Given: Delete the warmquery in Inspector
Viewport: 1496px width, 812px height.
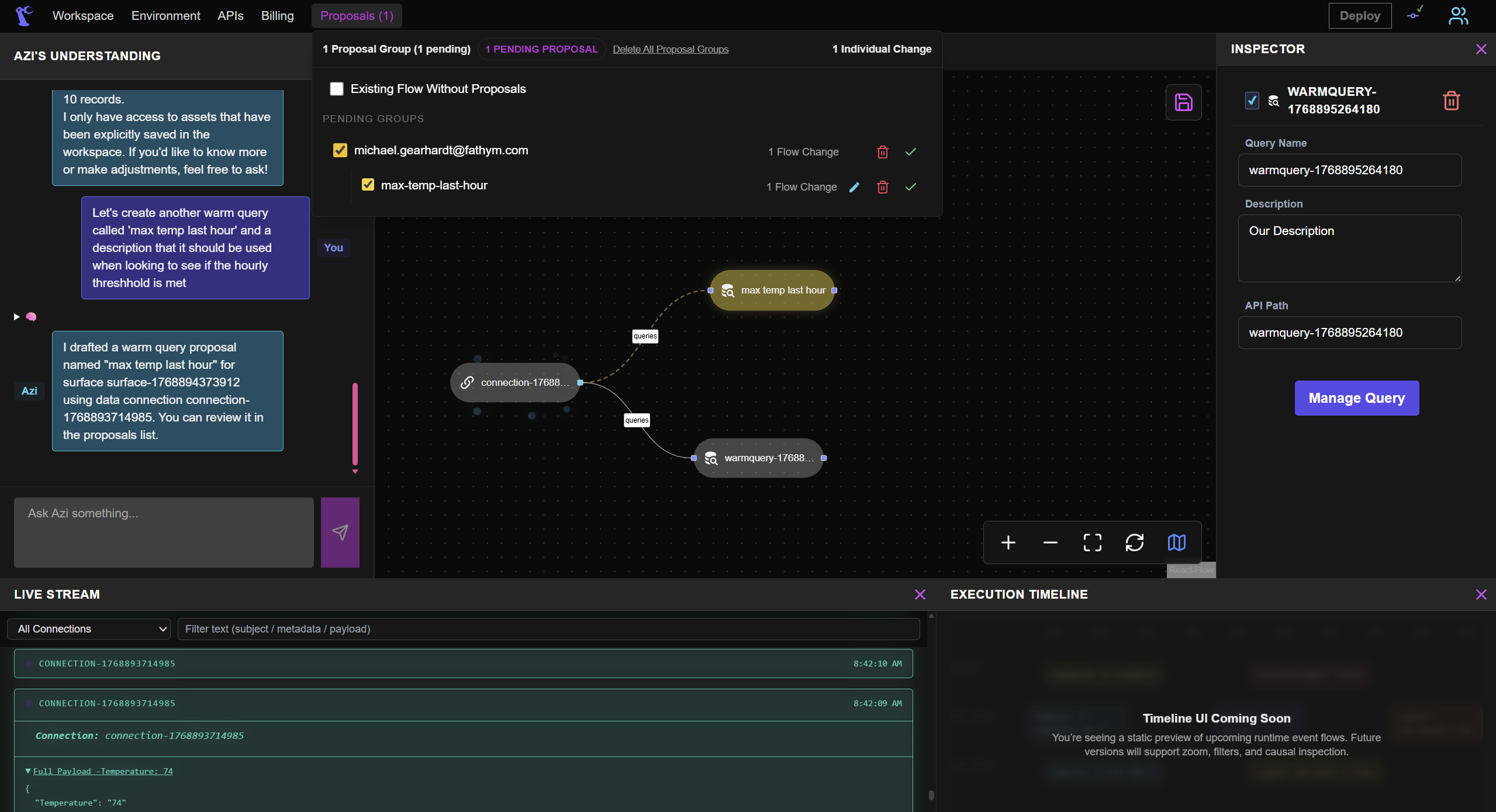Looking at the screenshot, I should 1452,101.
